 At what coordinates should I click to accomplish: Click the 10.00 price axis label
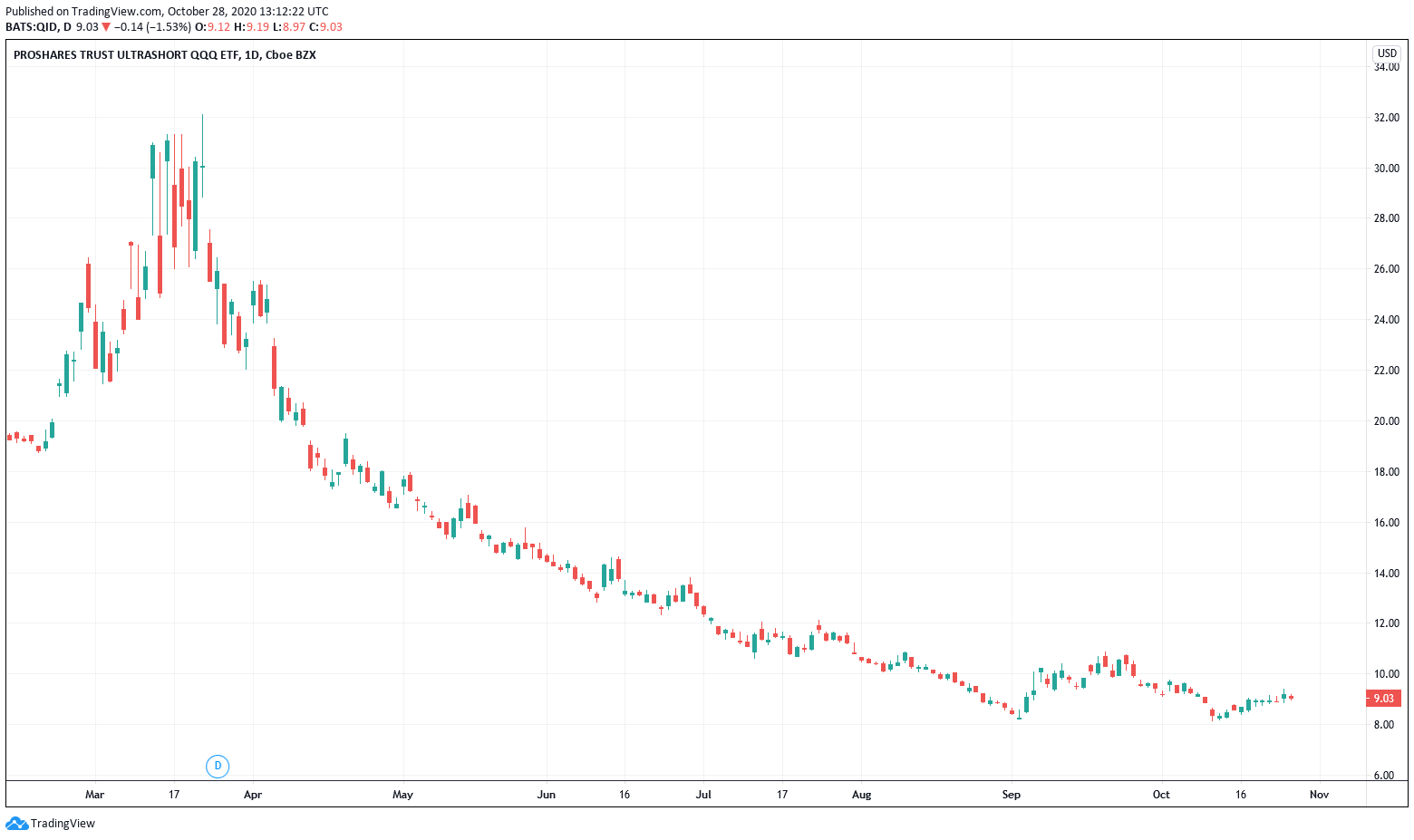coord(1387,674)
